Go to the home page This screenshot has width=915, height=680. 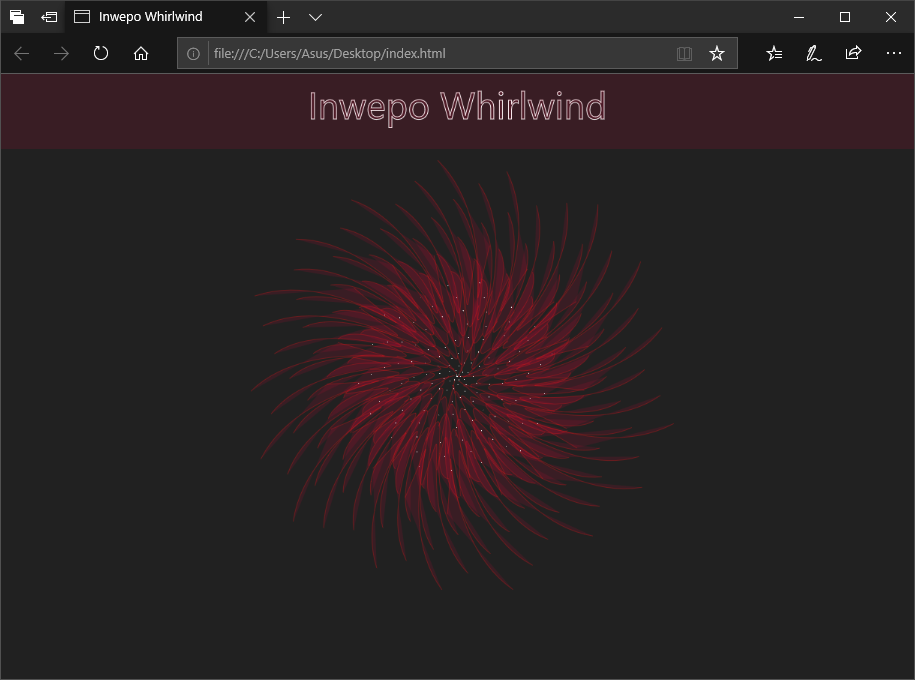[141, 53]
